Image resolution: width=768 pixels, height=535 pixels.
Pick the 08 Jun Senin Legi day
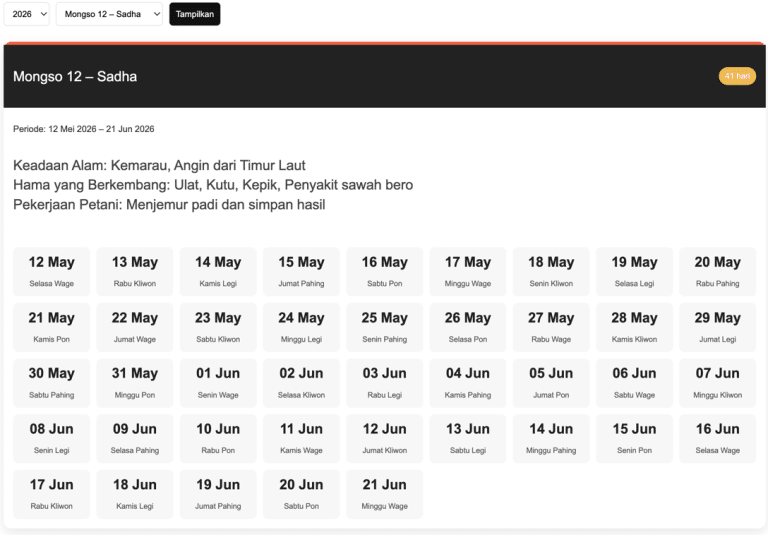click(51, 438)
